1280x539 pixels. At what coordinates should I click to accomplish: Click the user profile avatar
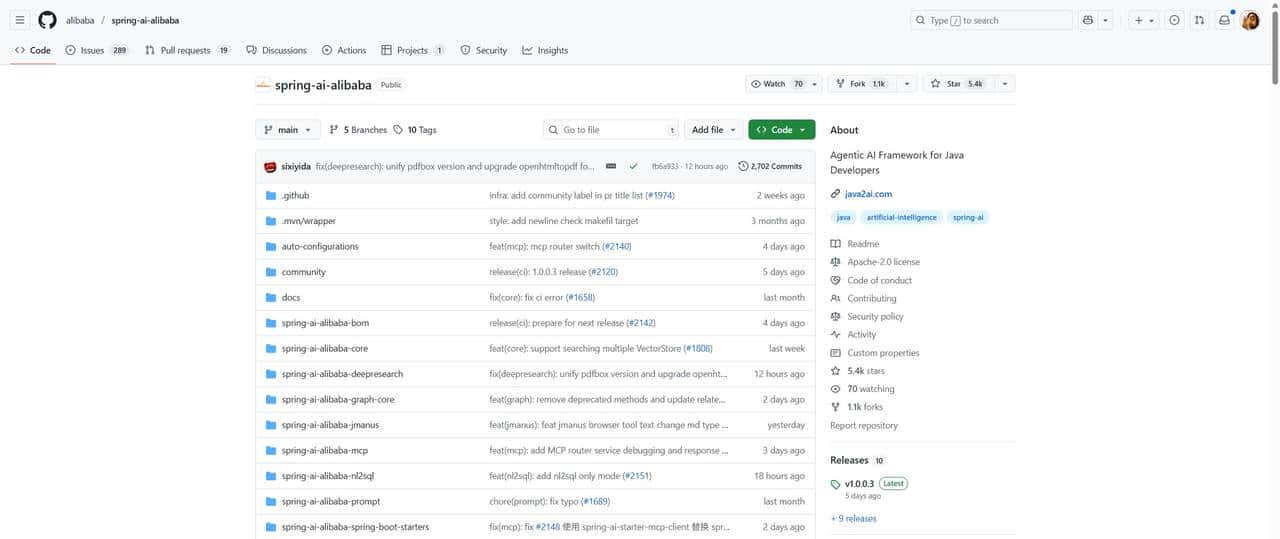[1250, 20]
